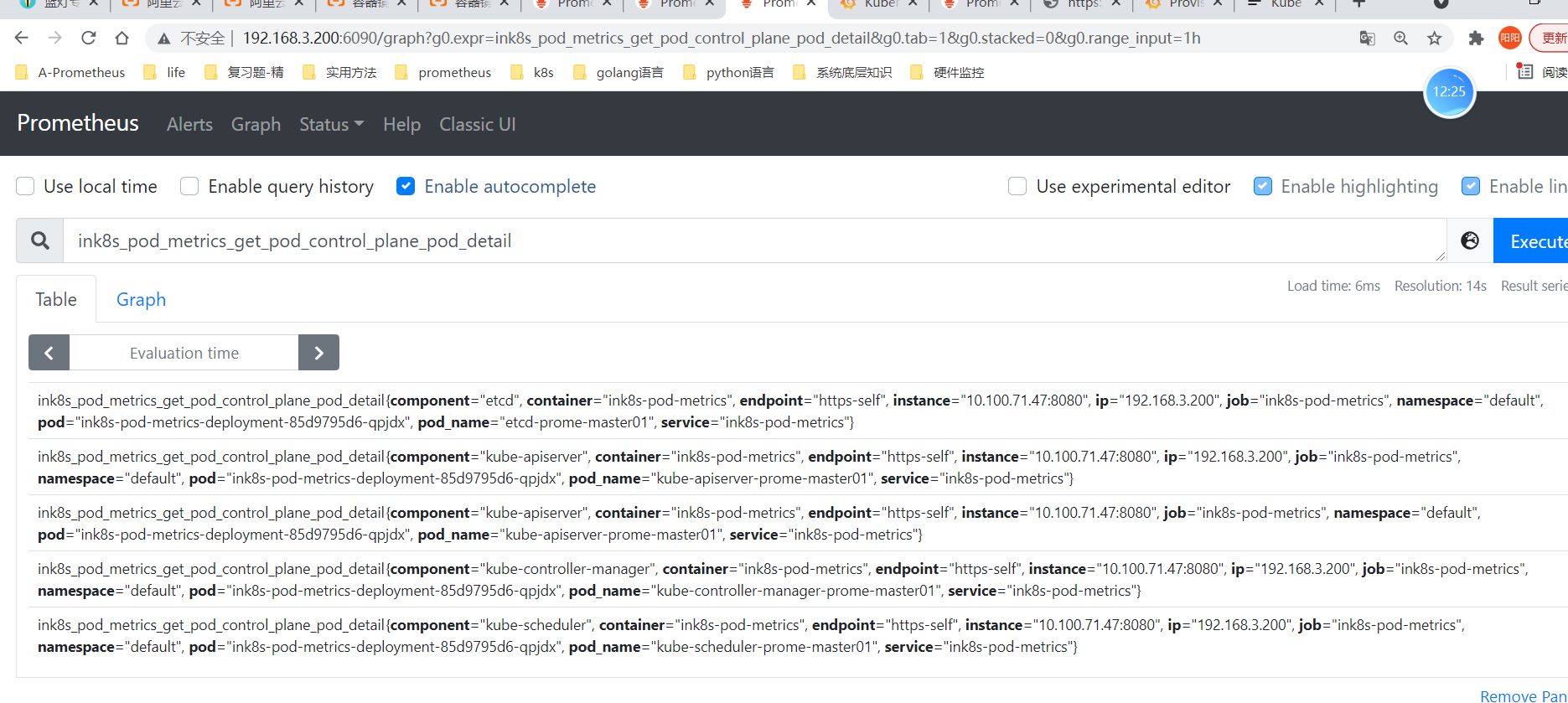Screen dimensions: 1568x703
Task: Open the metrics explorer globe button
Action: [1470, 241]
